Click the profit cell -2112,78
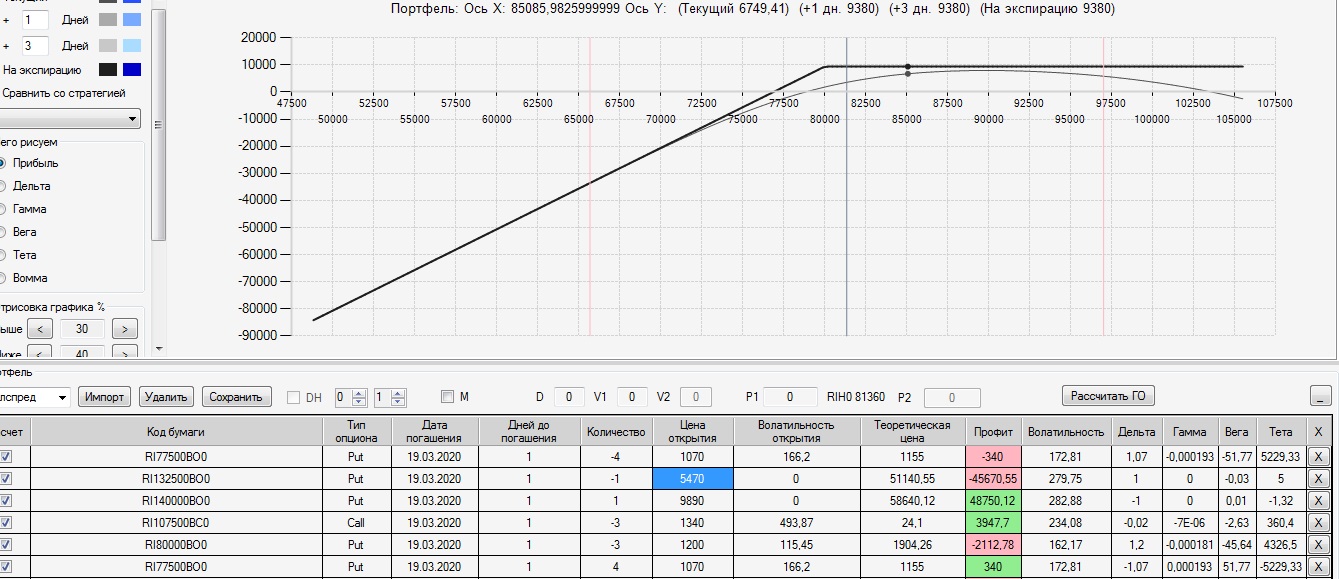The width and height of the screenshot is (1339, 579). pyautogui.click(x=994, y=545)
